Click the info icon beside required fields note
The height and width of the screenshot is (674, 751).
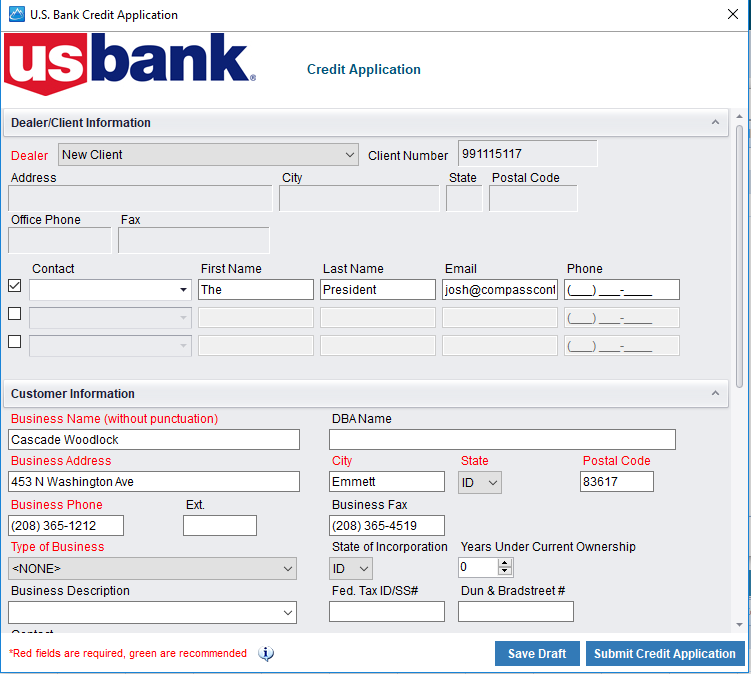click(266, 653)
